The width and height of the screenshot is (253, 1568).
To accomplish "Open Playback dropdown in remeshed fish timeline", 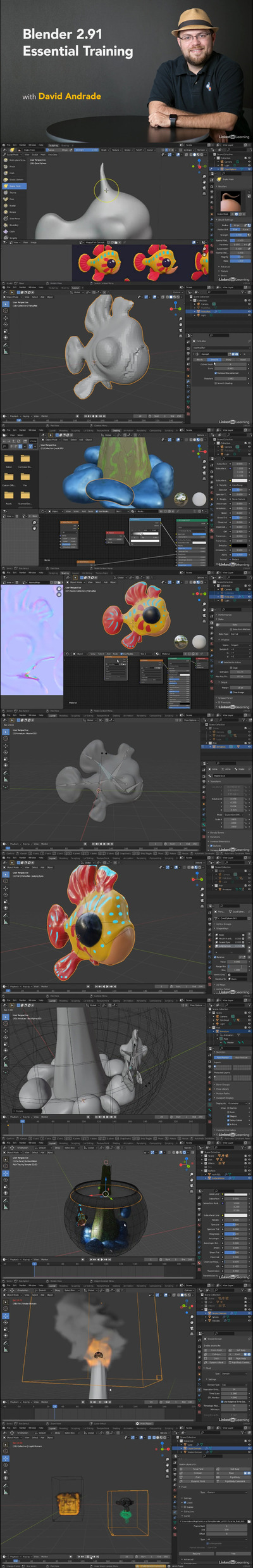I will [x=15, y=416].
